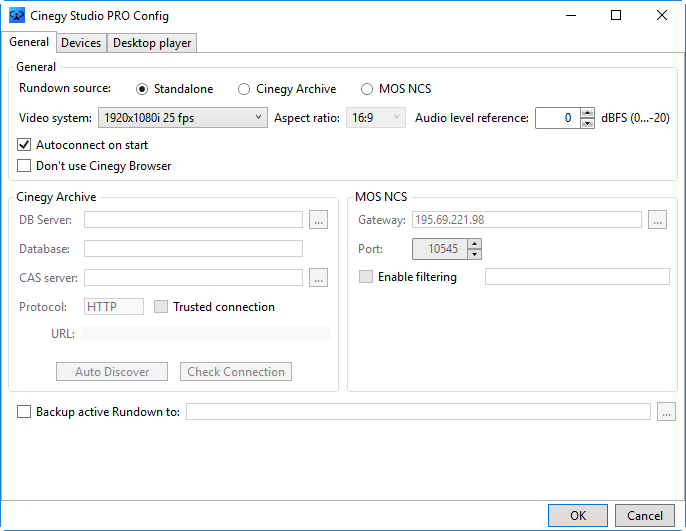Toggle Enable filtering checkbox

click(366, 276)
